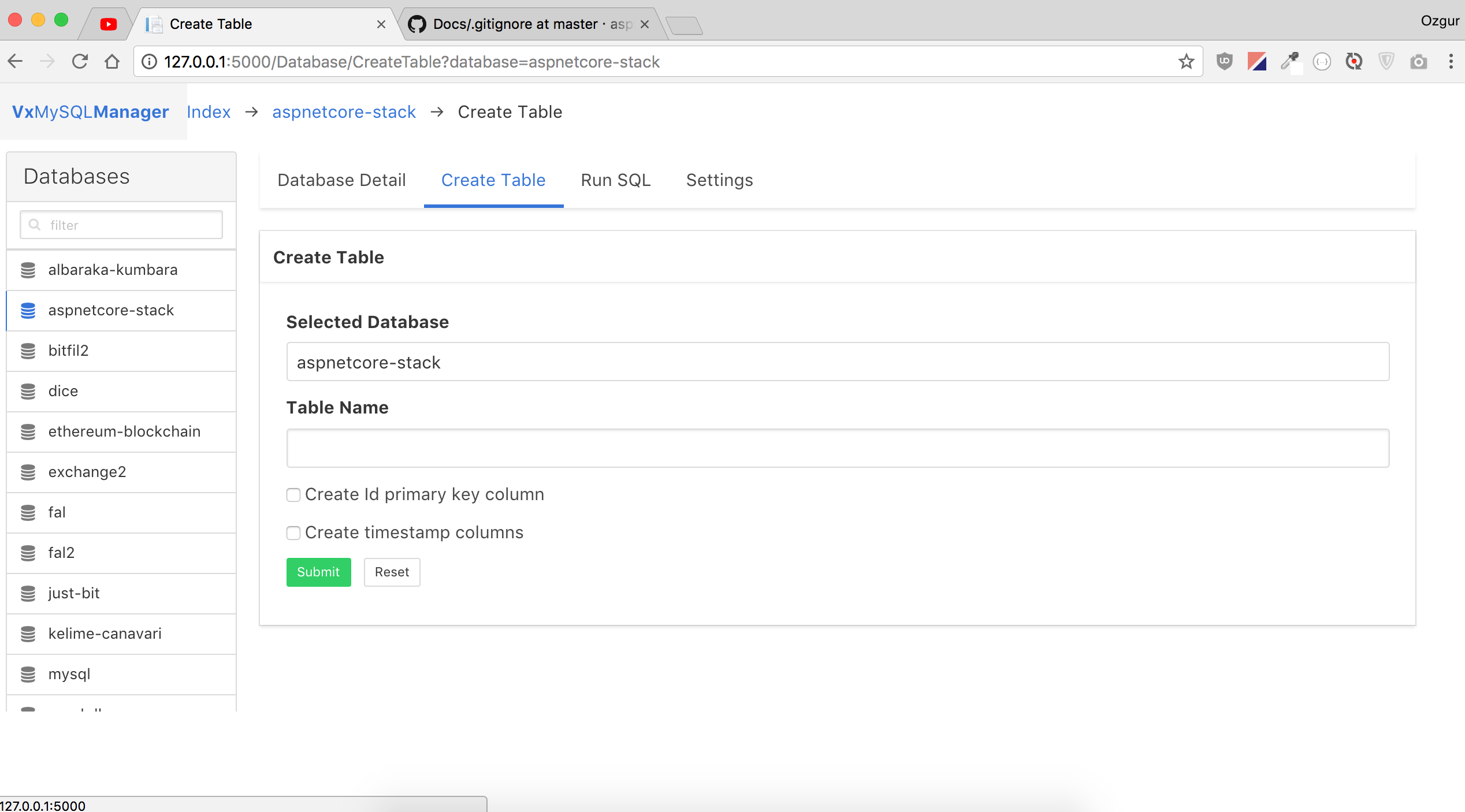Click the uBlock shield extension icon

[1224, 61]
